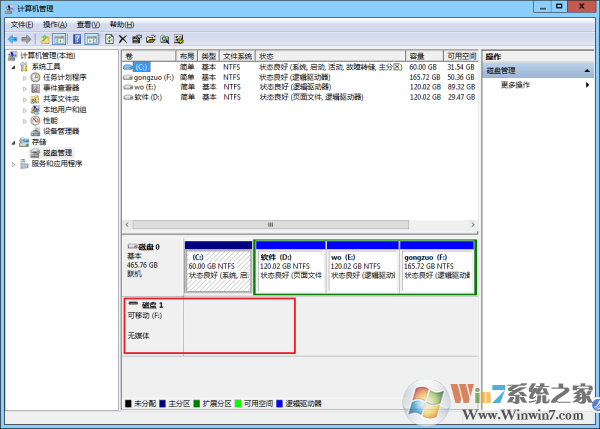This screenshot has width=600, height=429.
Task: Click the 逻辑驱动器 blue legend swatch
Action: pos(279,403)
